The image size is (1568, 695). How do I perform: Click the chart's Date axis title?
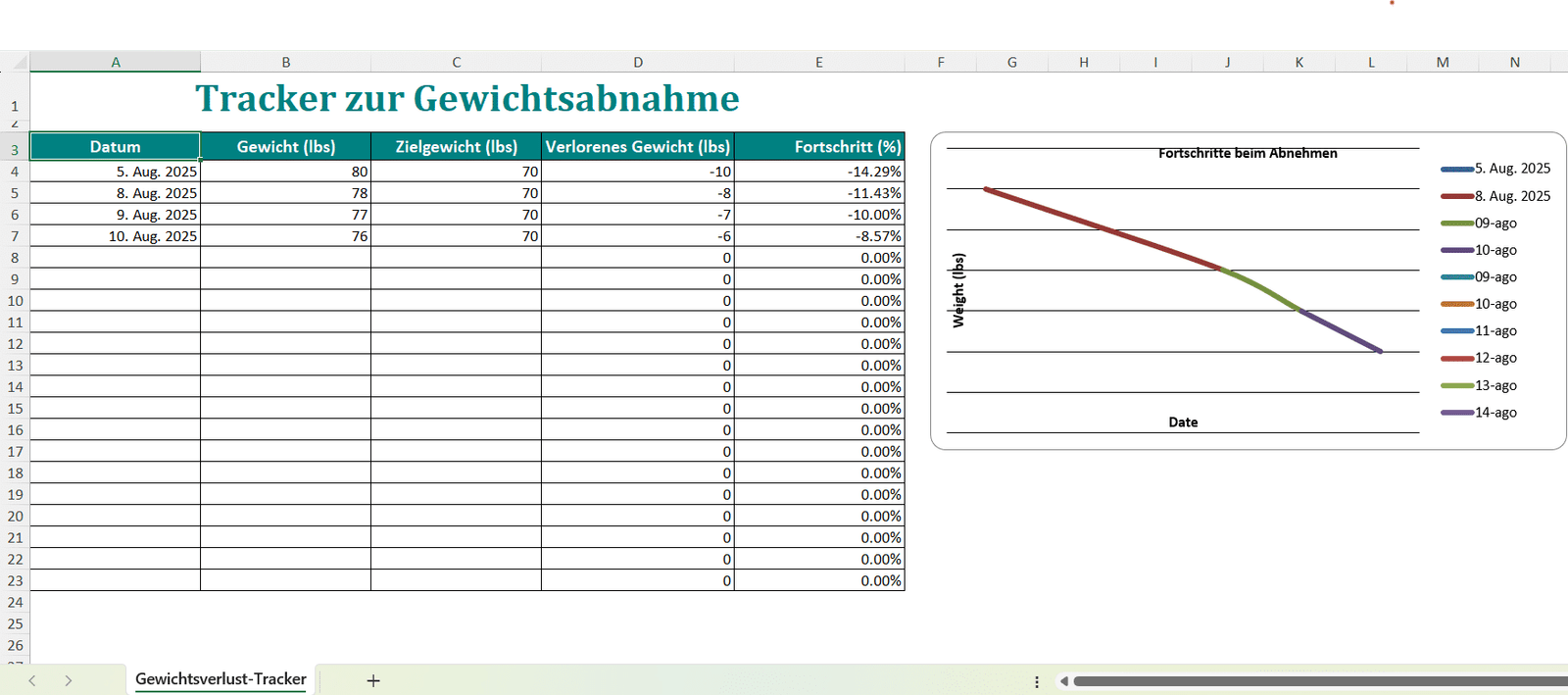click(x=1183, y=422)
